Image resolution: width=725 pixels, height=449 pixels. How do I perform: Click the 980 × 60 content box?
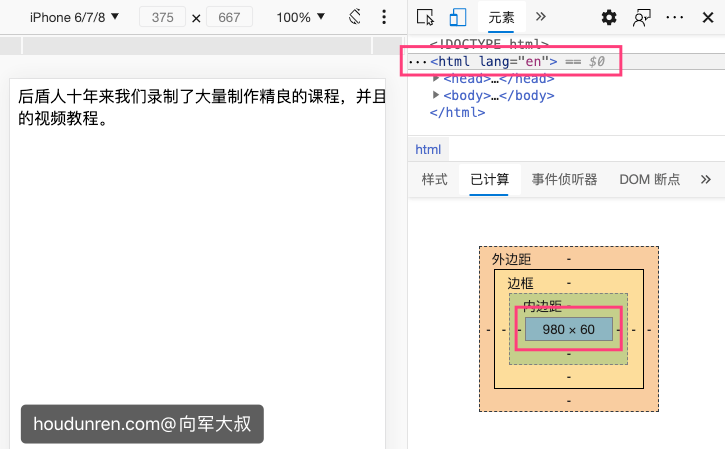pyautogui.click(x=568, y=329)
